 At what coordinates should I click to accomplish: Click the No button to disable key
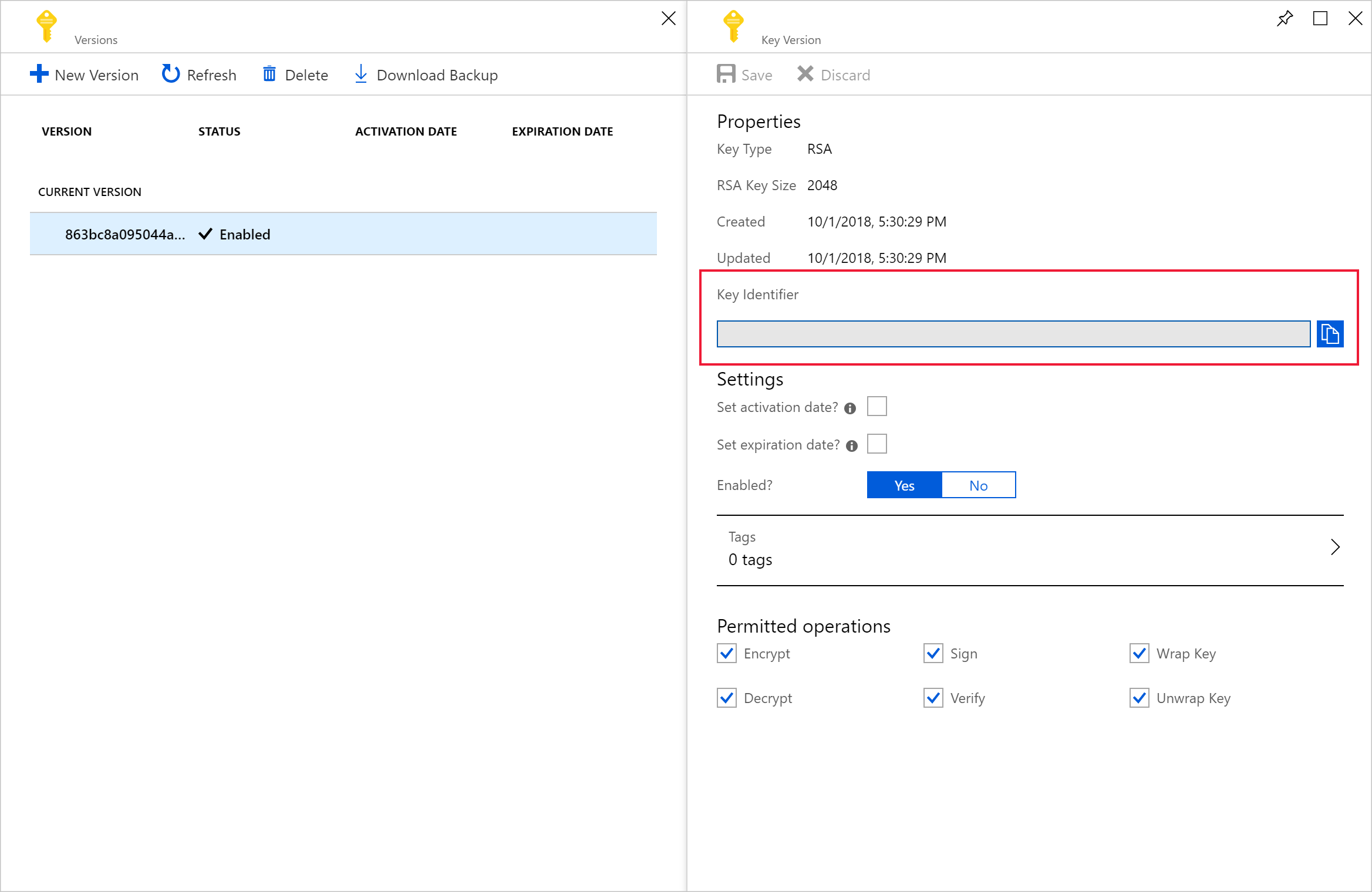(977, 485)
